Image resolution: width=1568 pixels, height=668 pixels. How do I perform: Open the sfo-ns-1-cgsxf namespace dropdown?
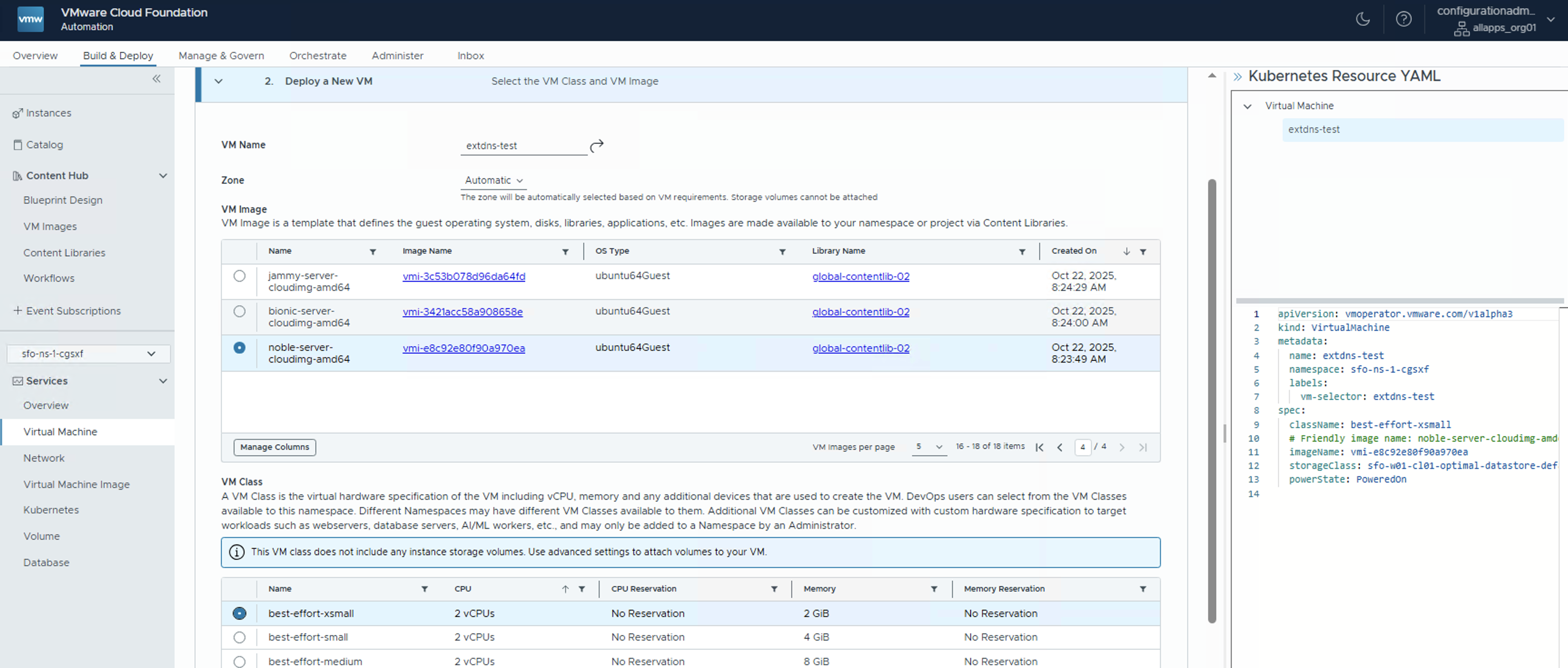point(88,354)
